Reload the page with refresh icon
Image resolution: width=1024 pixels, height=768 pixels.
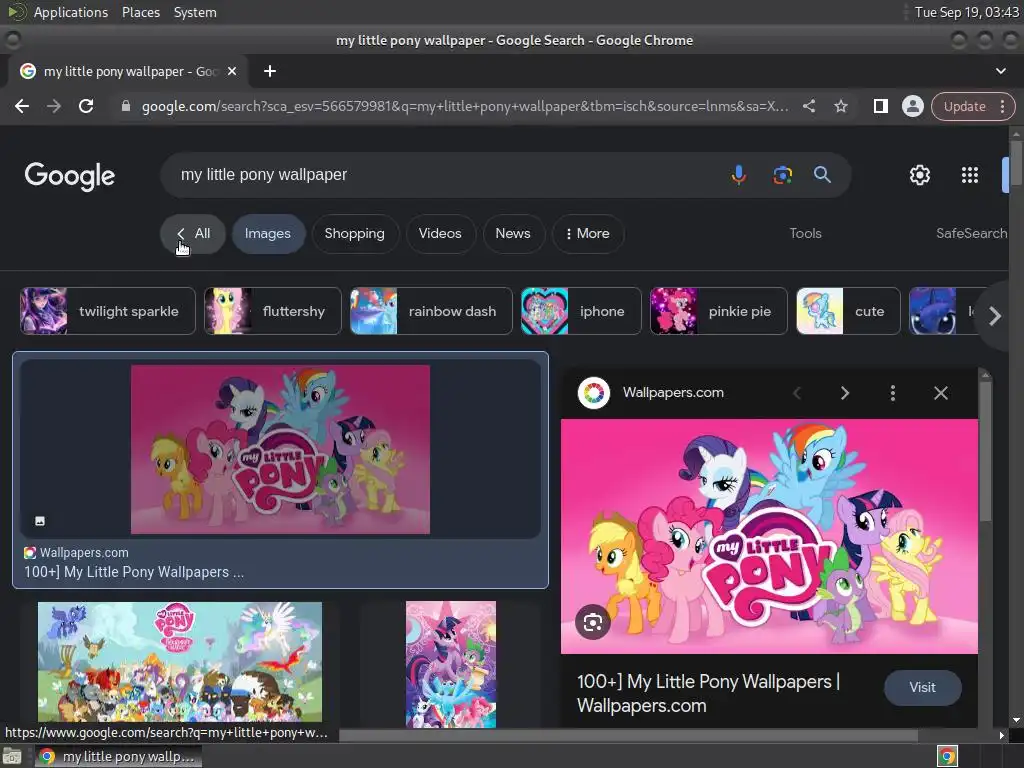pyautogui.click(x=86, y=106)
